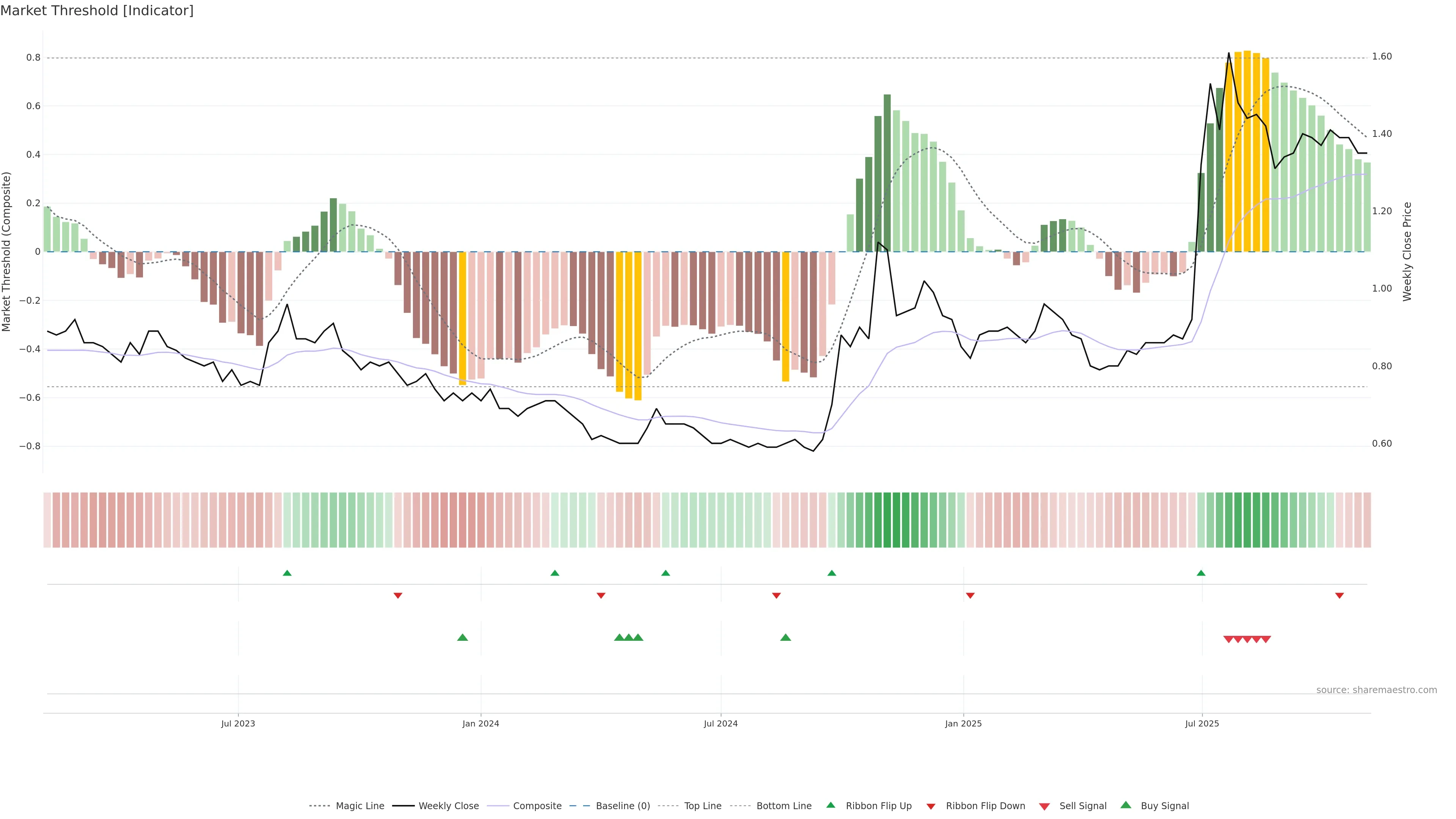Image resolution: width=1456 pixels, height=819 pixels.
Task: Click the July 2025 ribbon flip up marker
Action: (1200, 573)
